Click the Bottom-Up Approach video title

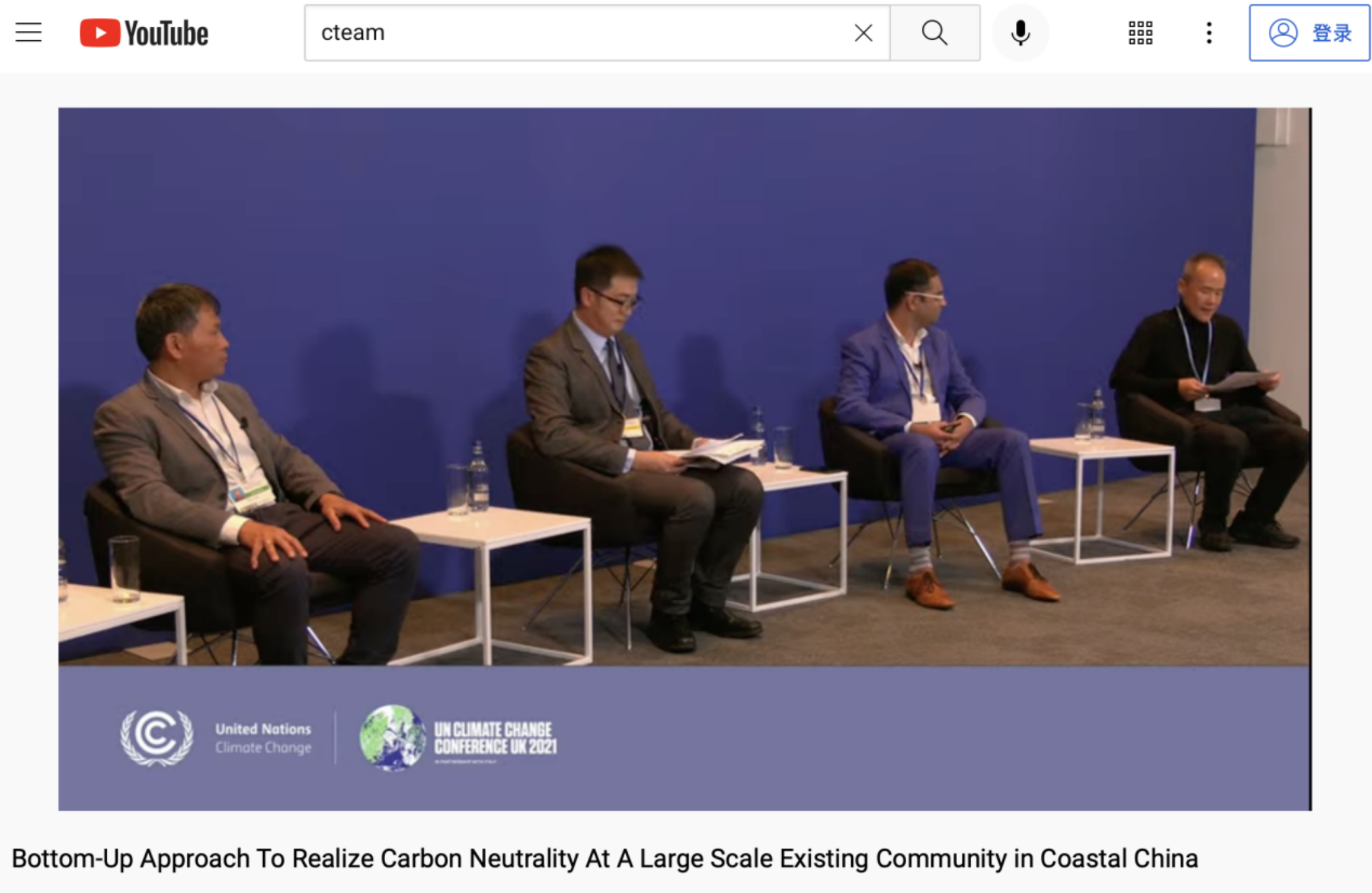(x=605, y=858)
